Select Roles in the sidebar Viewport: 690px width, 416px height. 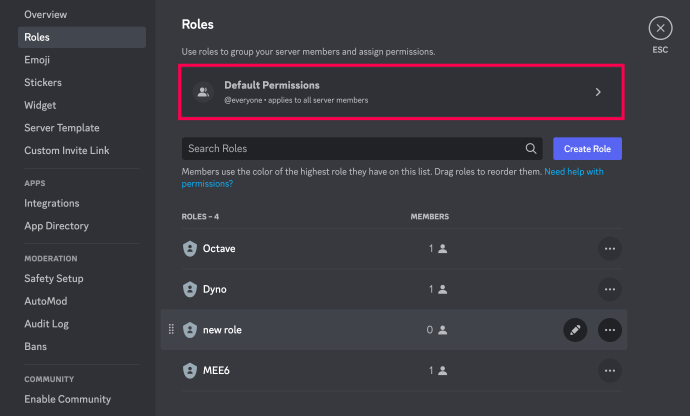(x=82, y=37)
